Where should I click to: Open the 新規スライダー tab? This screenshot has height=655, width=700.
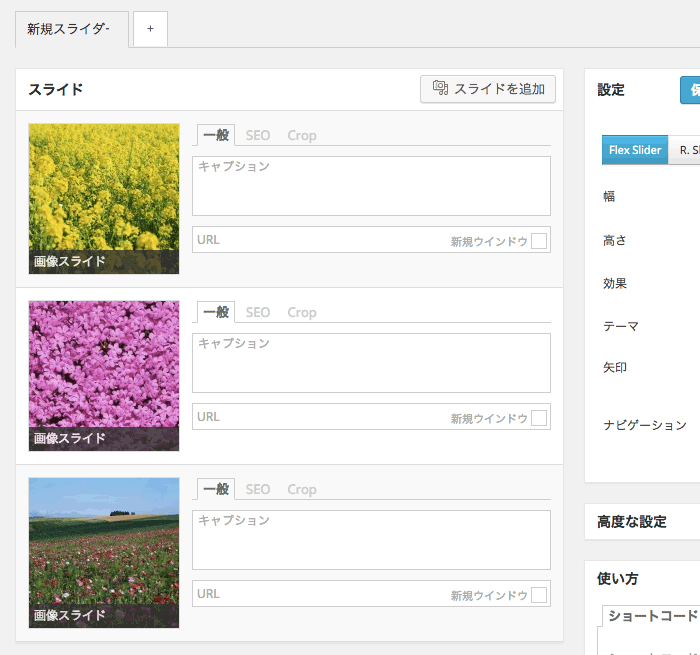72,29
